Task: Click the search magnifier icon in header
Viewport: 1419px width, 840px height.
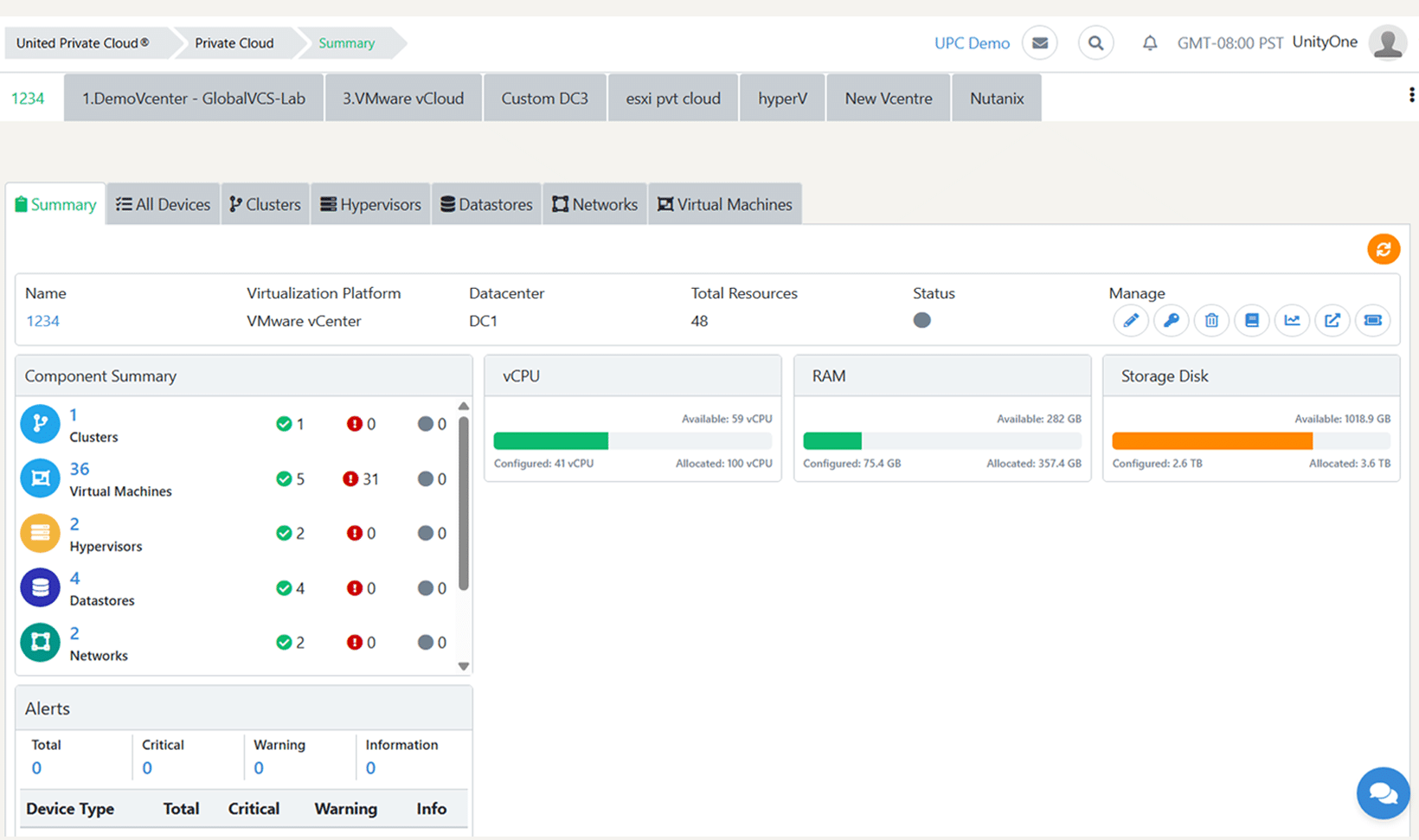Action: click(x=1095, y=43)
